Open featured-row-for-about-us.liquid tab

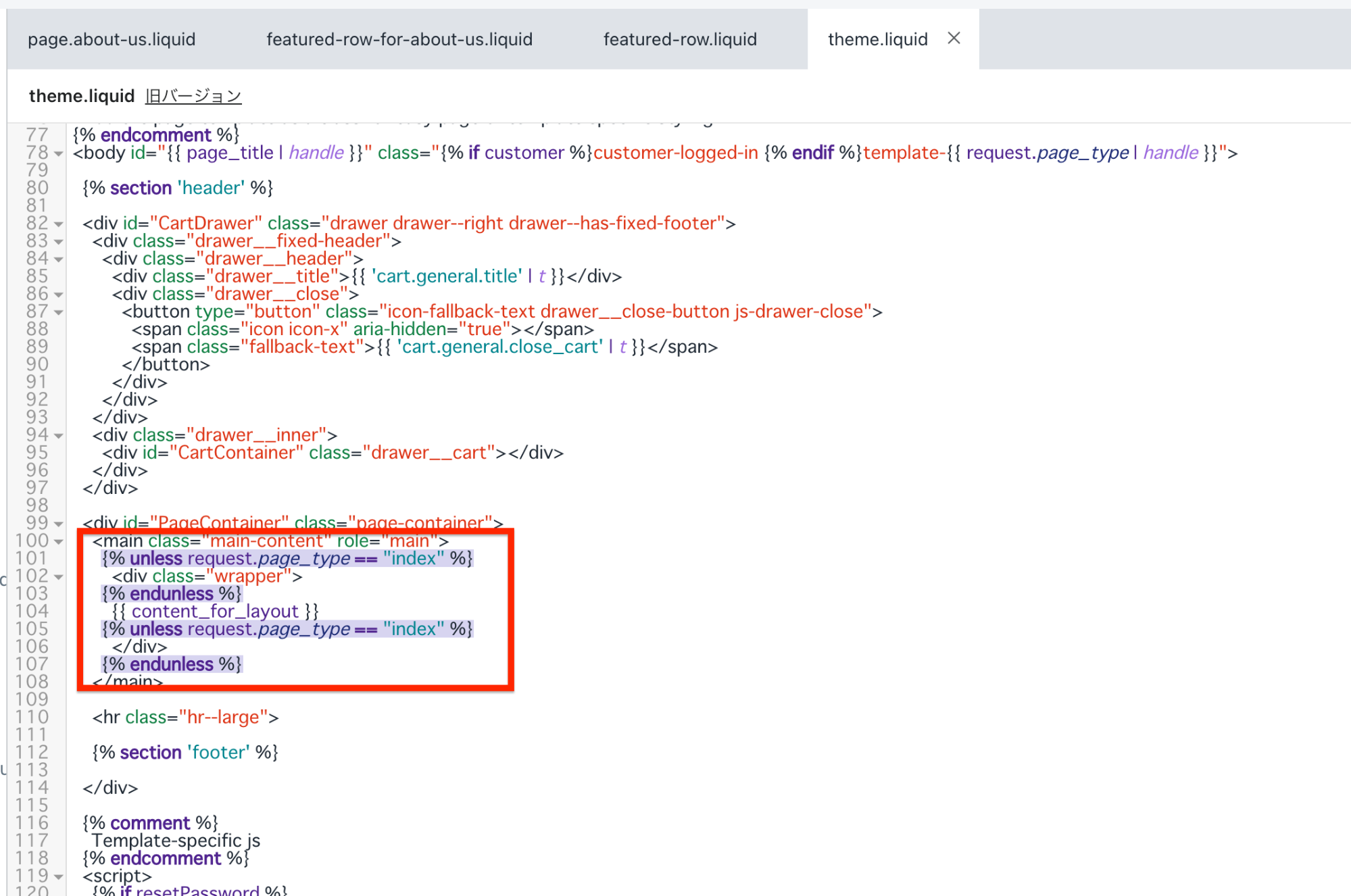(399, 40)
